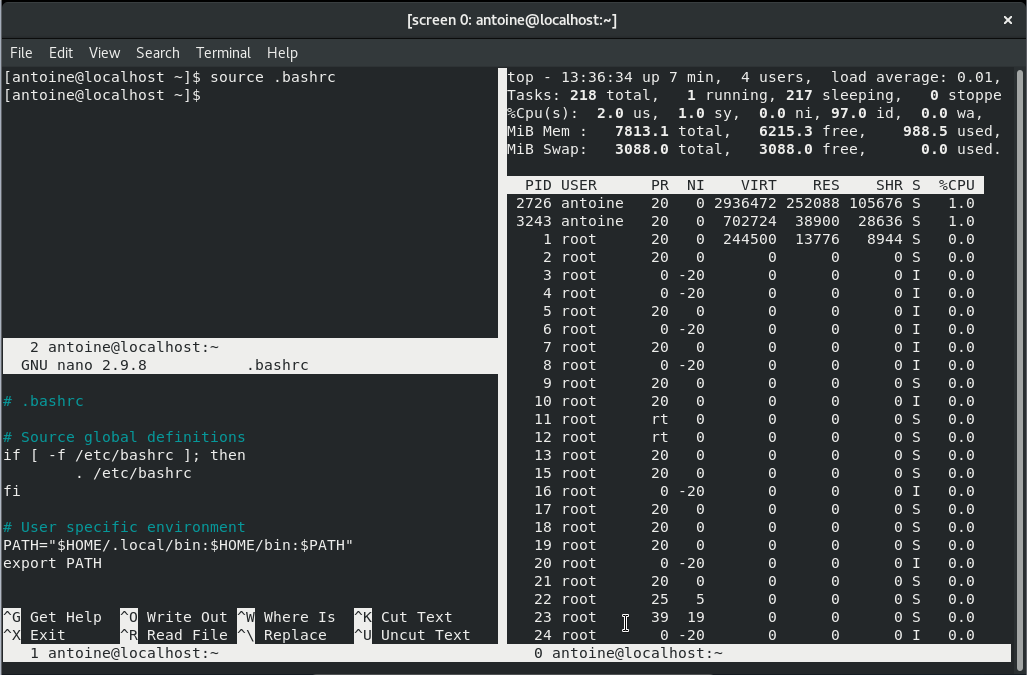Click the ^\ Replace shortcut

click(282, 635)
